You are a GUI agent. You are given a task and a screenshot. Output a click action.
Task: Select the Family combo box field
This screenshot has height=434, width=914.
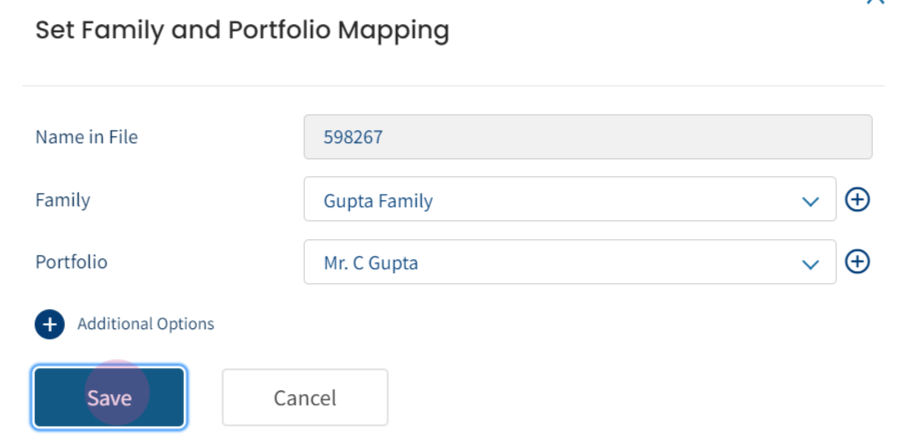(x=570, y=199)
